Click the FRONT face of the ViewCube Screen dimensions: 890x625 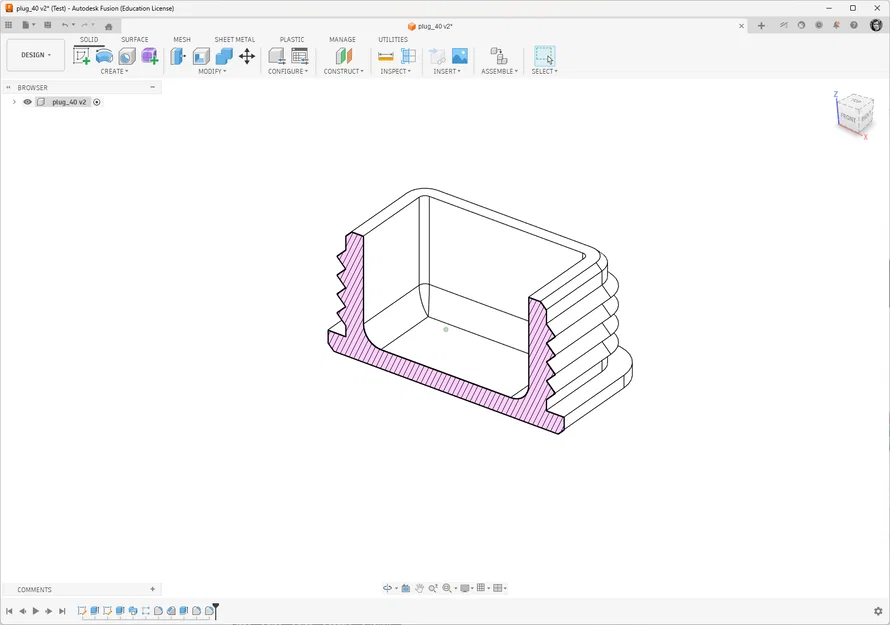(x=848, y=120)
